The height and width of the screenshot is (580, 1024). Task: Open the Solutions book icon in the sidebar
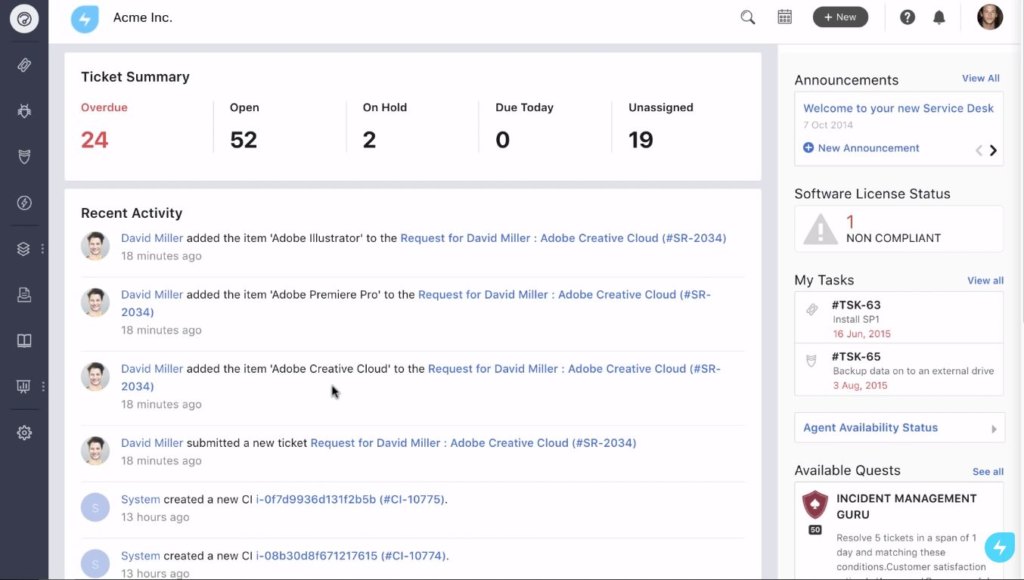pos(24,341)
